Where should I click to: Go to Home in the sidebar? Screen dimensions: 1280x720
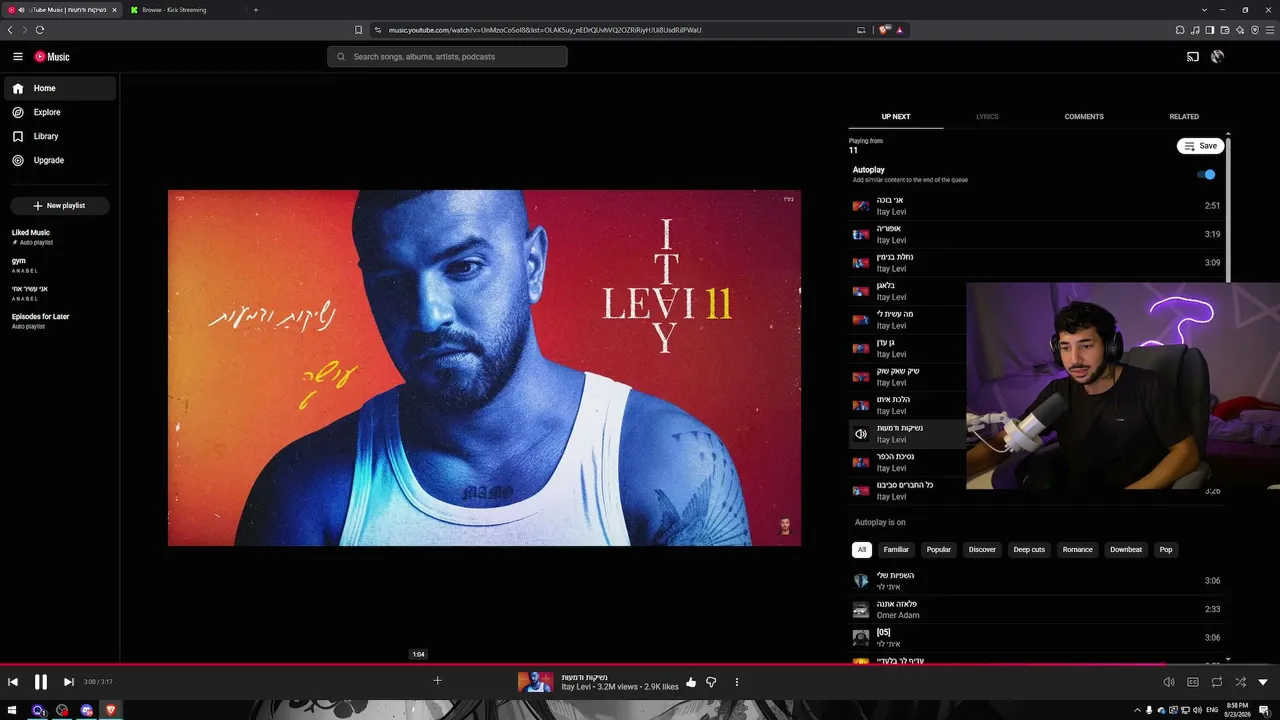[60, 88]
